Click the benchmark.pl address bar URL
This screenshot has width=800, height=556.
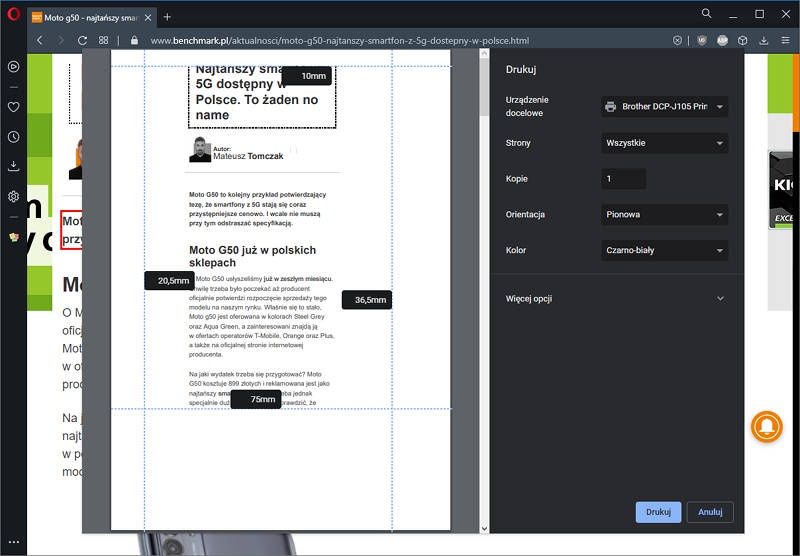[340, 40]
